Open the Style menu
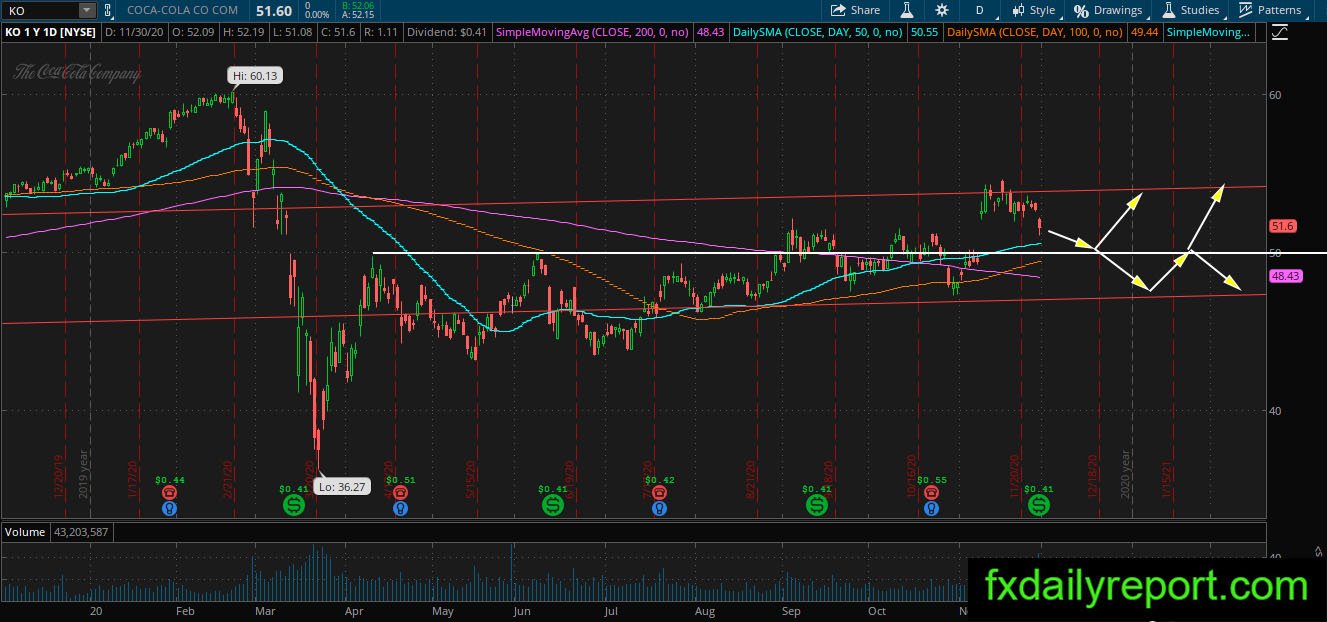The height and width of the screenshot is (622, 1327). click(x=1034, y=10)
